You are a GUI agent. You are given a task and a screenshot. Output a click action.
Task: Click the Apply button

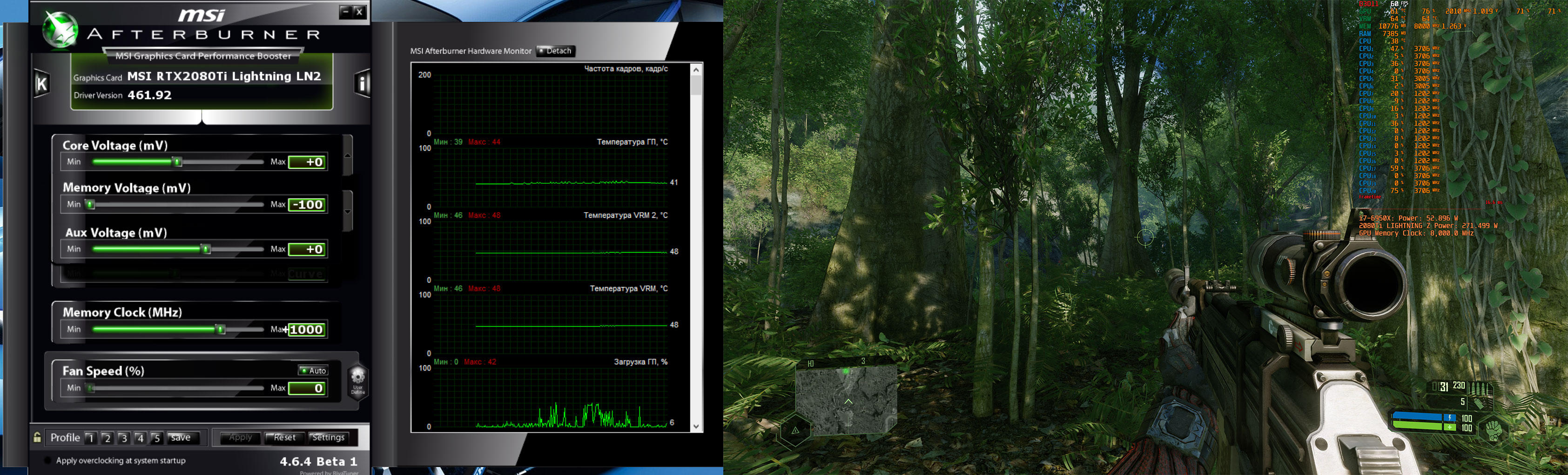pyautogui.click(x=241, y=438)
